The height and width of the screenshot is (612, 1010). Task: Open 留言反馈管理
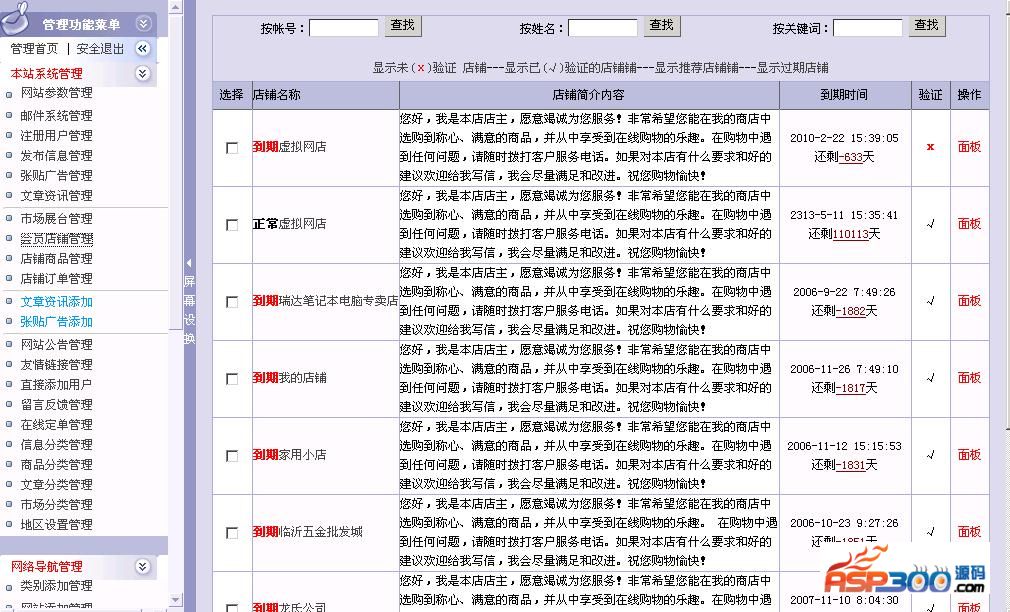point(56,405)
